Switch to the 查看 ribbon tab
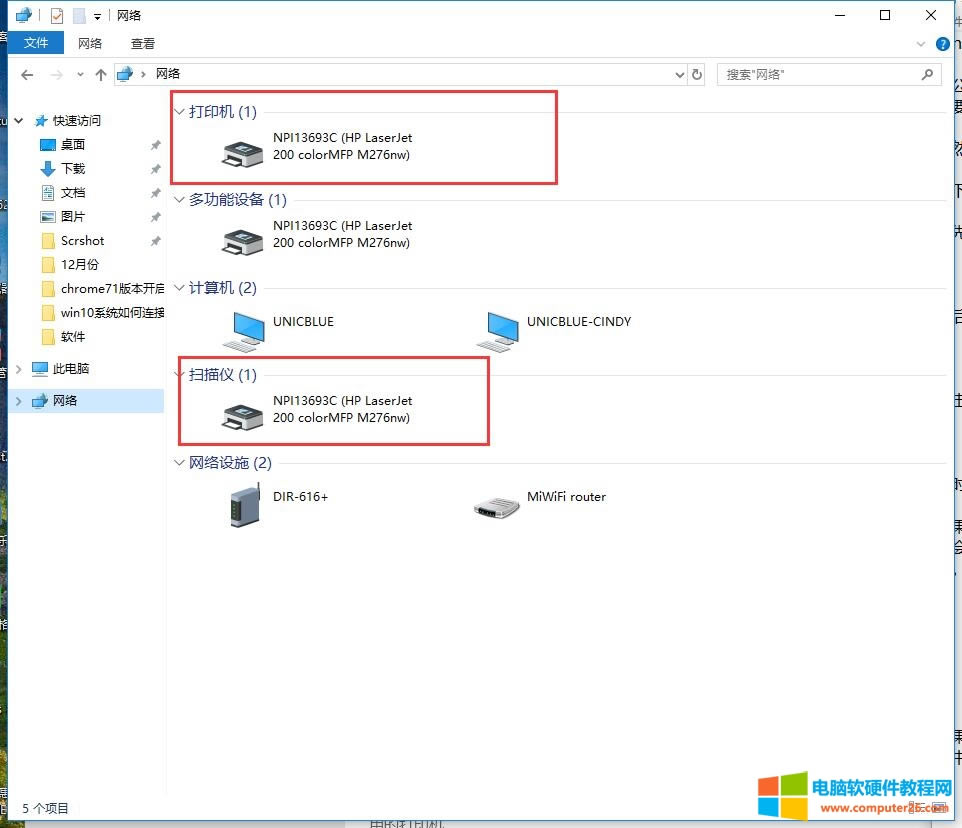Viewport: 962px width, 828px height. click(143, 44)
